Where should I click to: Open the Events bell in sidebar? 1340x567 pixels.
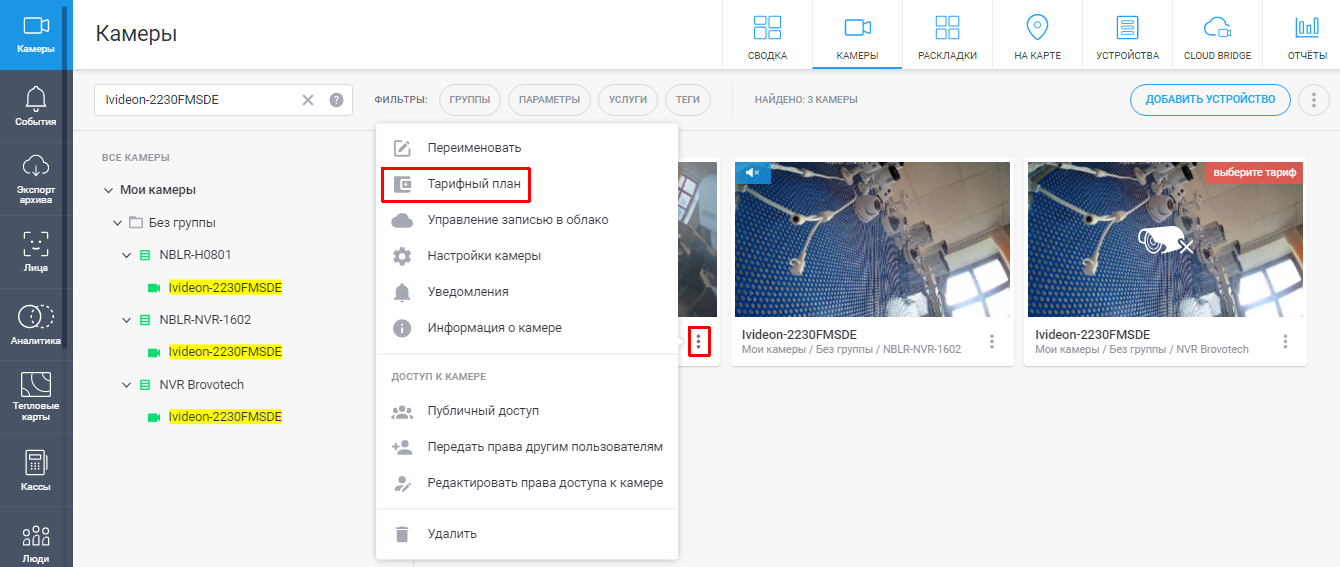point(35,106)
